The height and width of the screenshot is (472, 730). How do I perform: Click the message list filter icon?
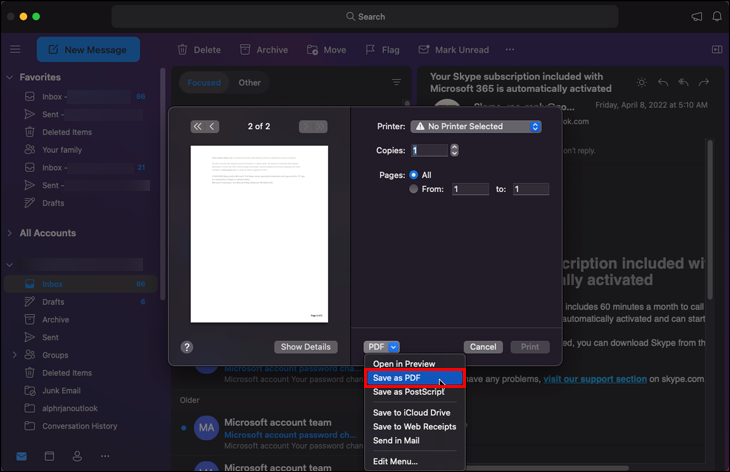(x=397, y=83)
